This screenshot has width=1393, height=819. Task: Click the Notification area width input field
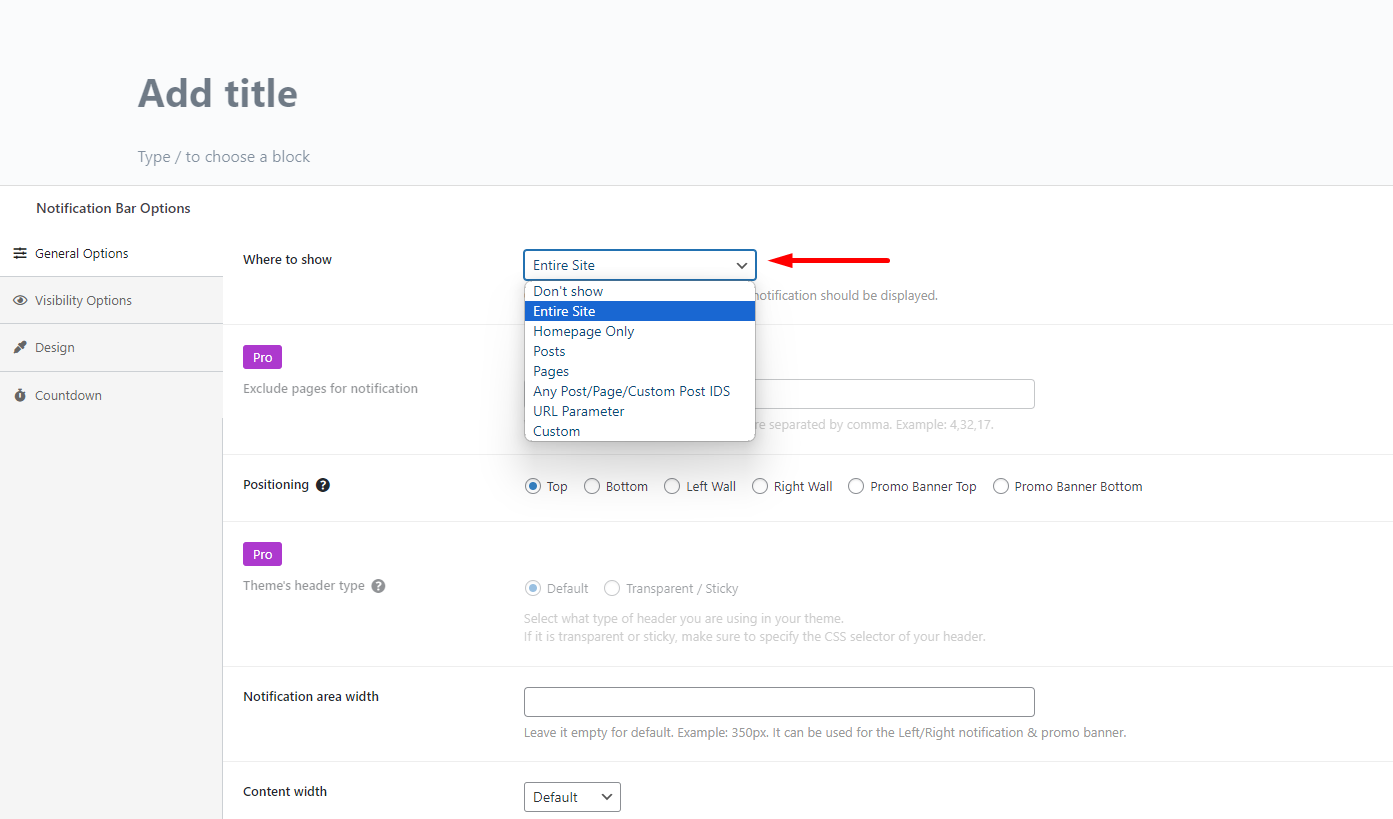point(779,702)
